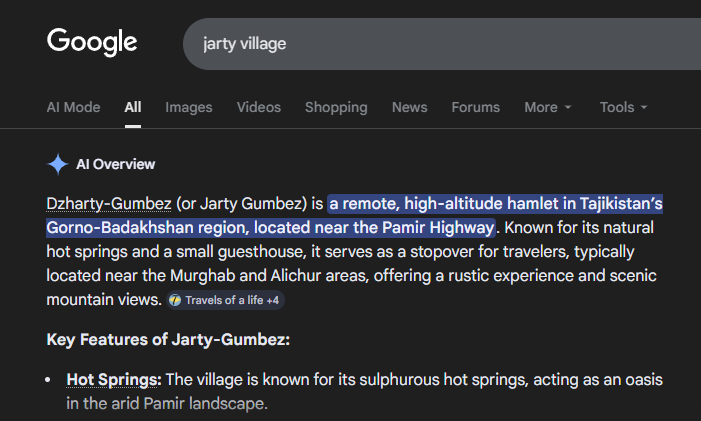Switch to the AI Mode tab

pos(73,107)
